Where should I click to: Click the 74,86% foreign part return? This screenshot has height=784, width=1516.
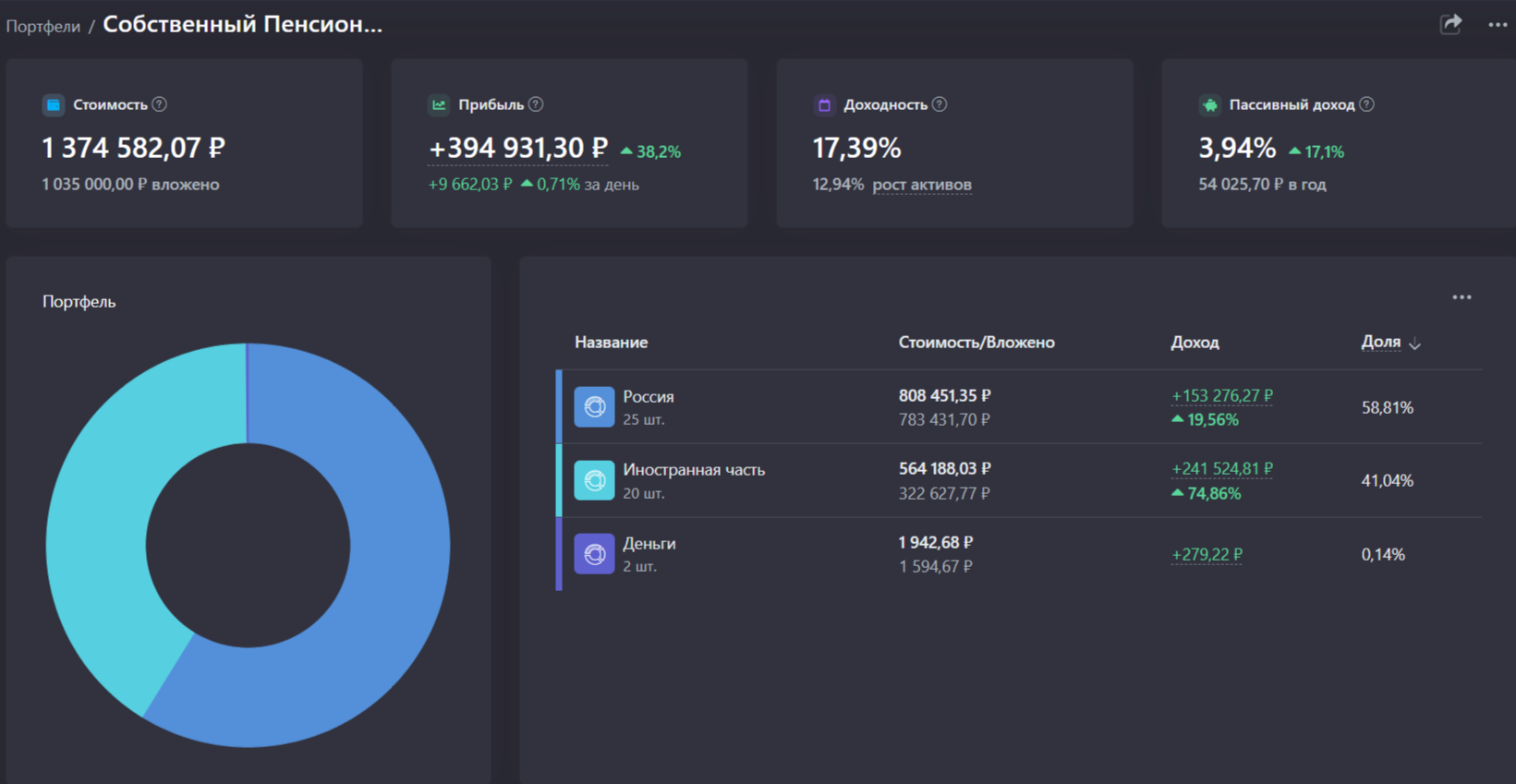(1206, 494)
